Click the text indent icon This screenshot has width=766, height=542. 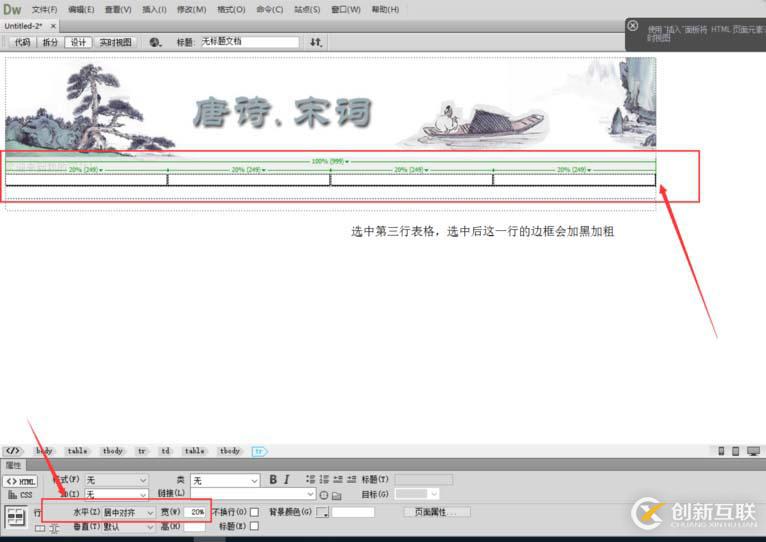click(x=351, y=479)
